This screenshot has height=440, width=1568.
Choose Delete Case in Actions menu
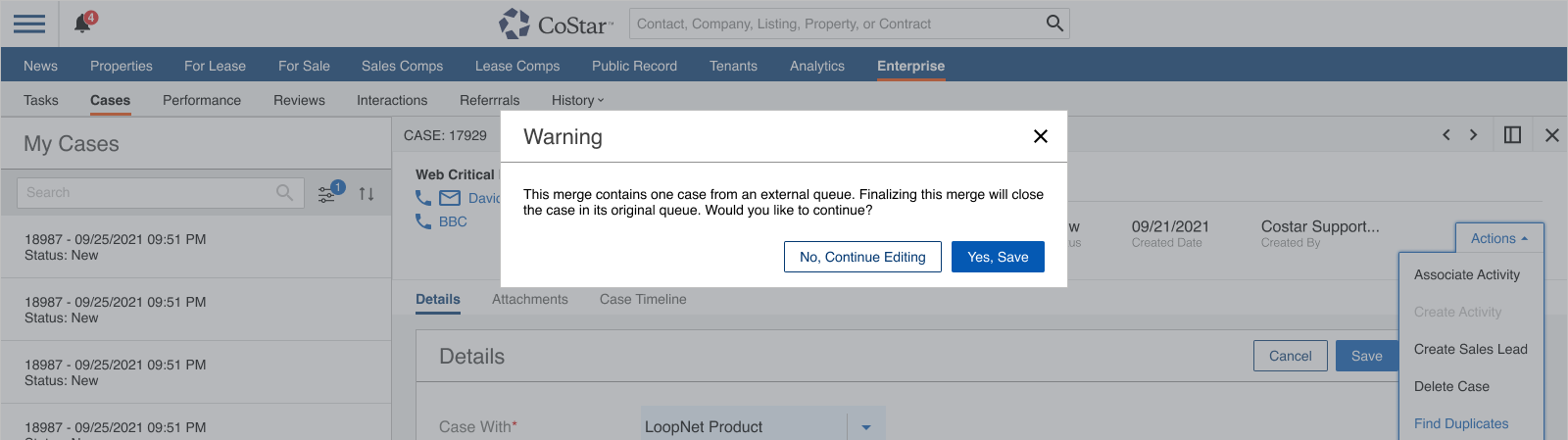pos(1451,386)
